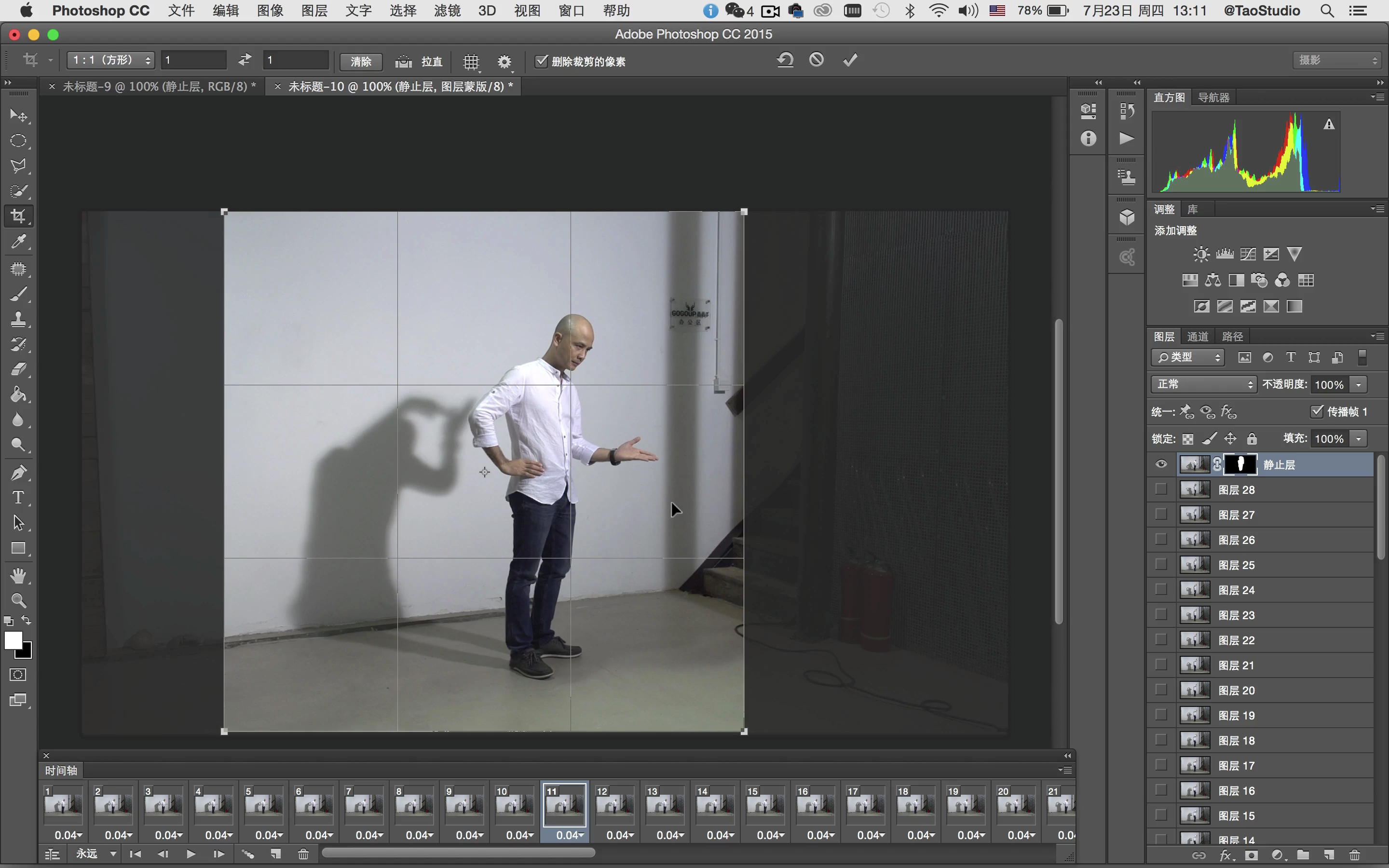
Task: Select the Hand tool
Action: 18,575
